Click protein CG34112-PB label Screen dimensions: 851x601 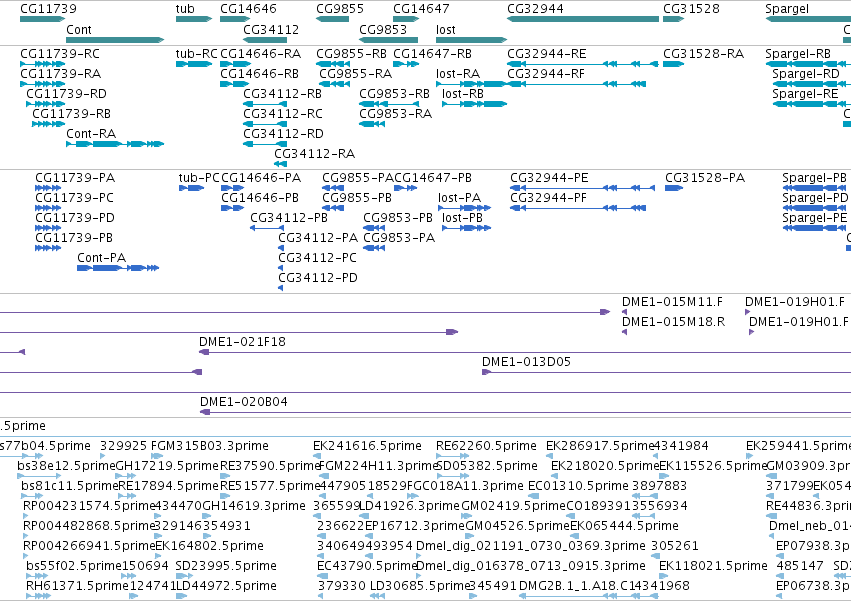click(x=289, y=218)
